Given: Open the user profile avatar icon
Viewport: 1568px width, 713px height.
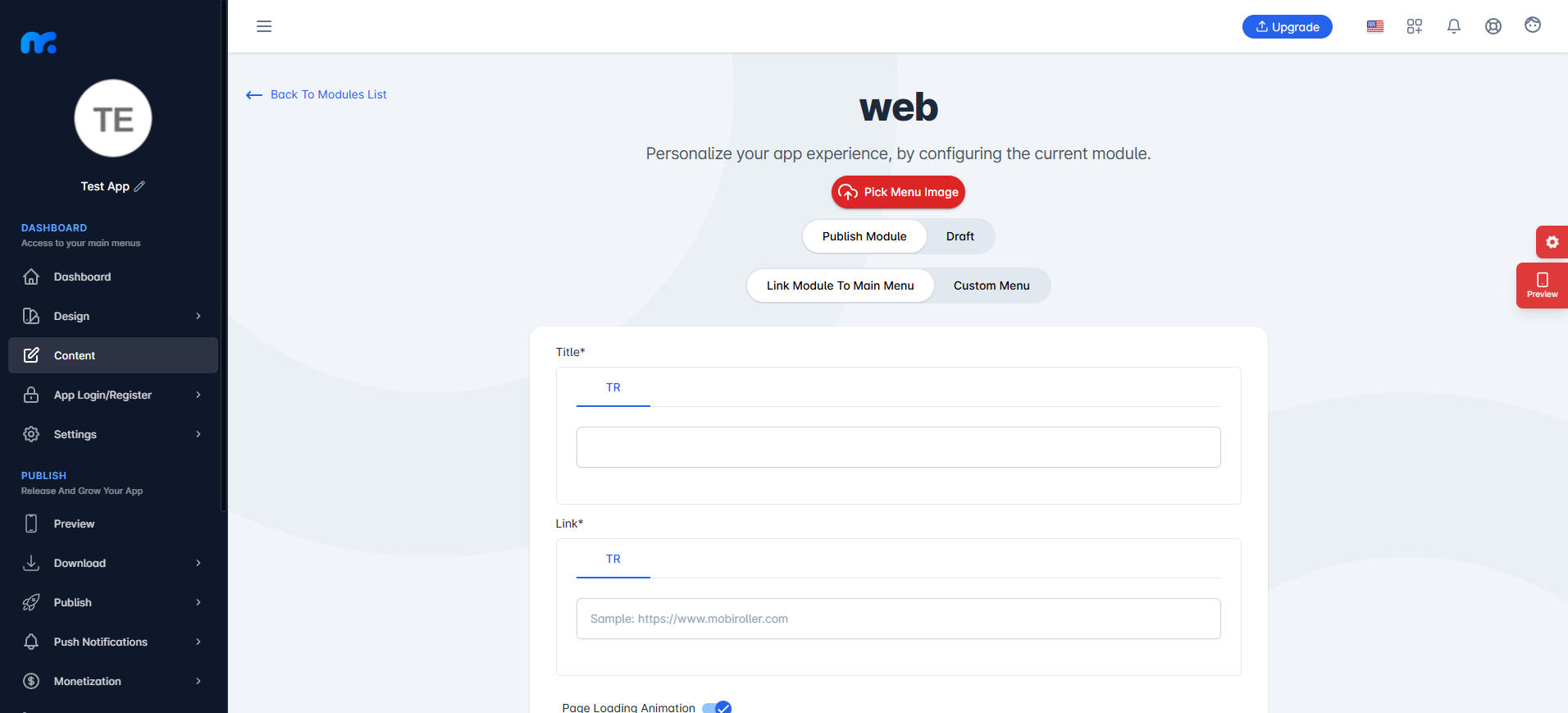Looking at the screenshot, I should (1533, 25).
